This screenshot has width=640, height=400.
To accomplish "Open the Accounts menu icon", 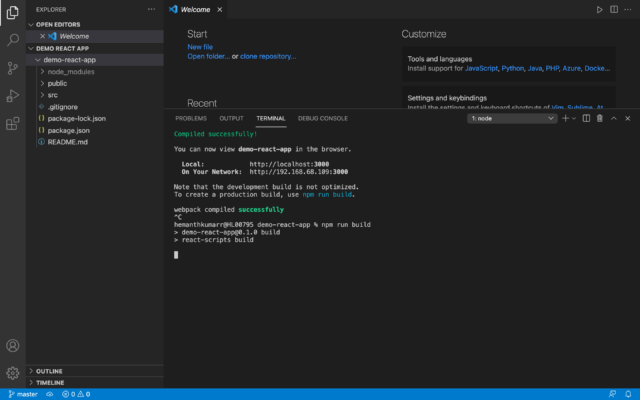I will point(13,346).
